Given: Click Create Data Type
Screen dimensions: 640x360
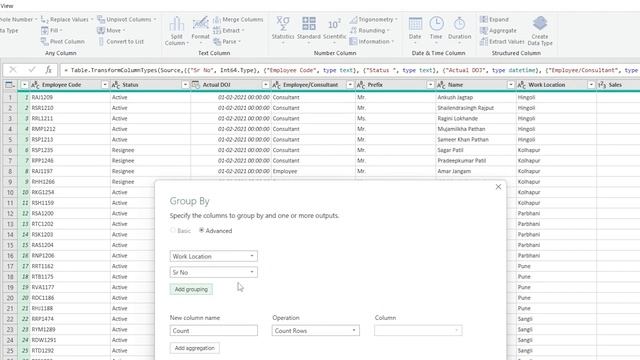Looking at the screenshot, I should tap(540, 31).
